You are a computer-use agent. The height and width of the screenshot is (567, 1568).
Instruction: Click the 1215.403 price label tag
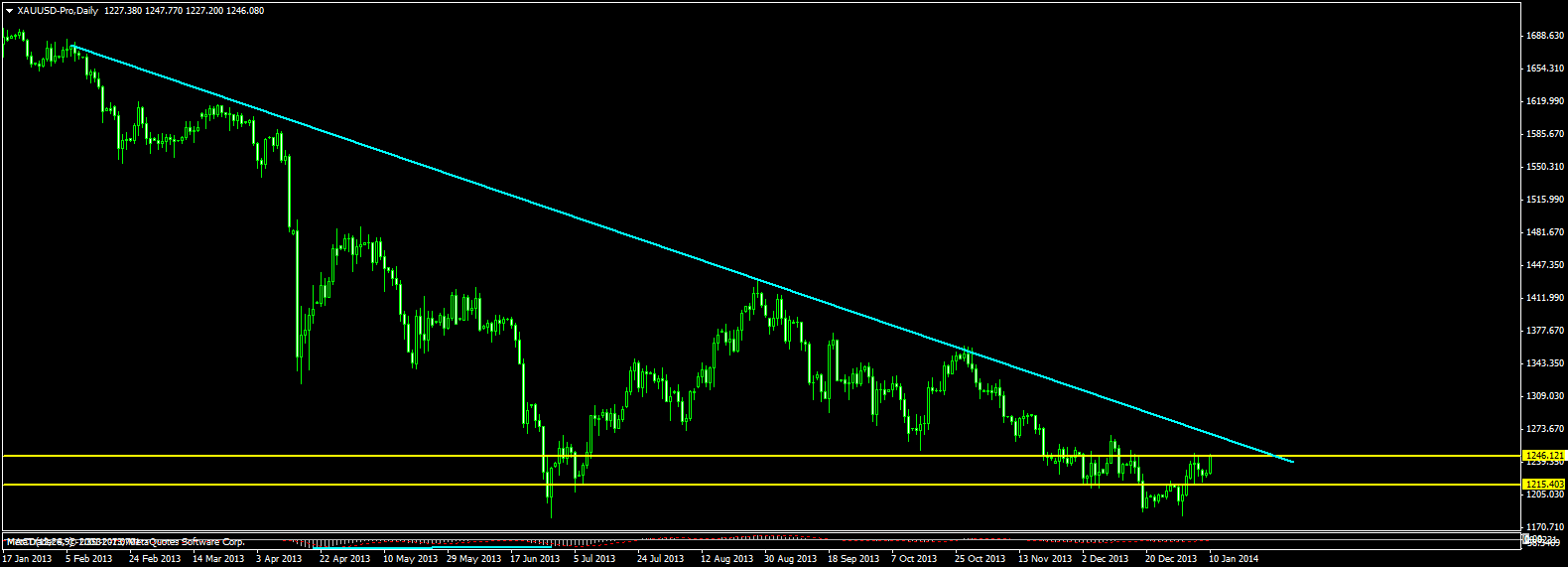[1545, 484]
